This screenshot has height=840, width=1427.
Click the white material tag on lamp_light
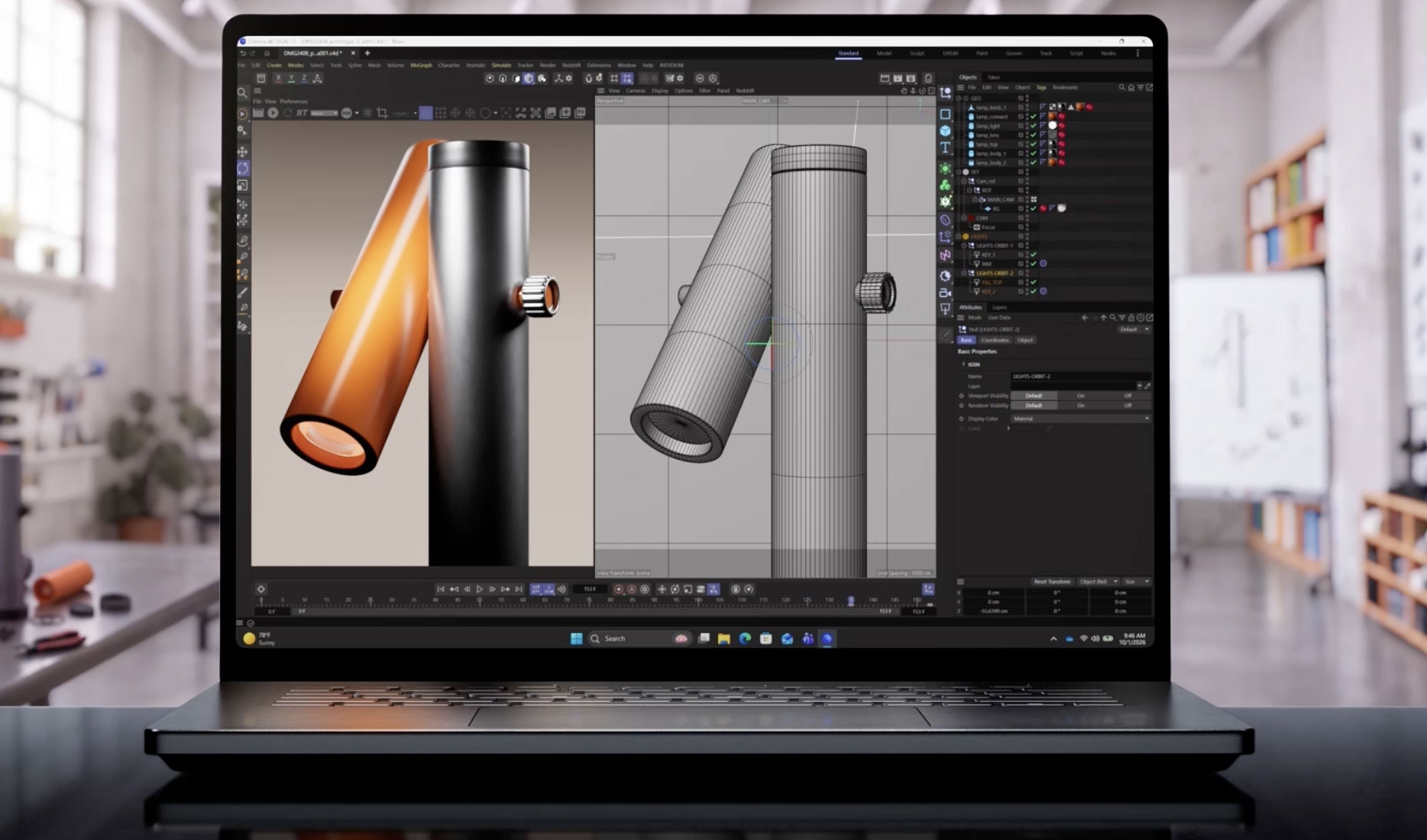pyautogui.click(x=1052, y=126)
